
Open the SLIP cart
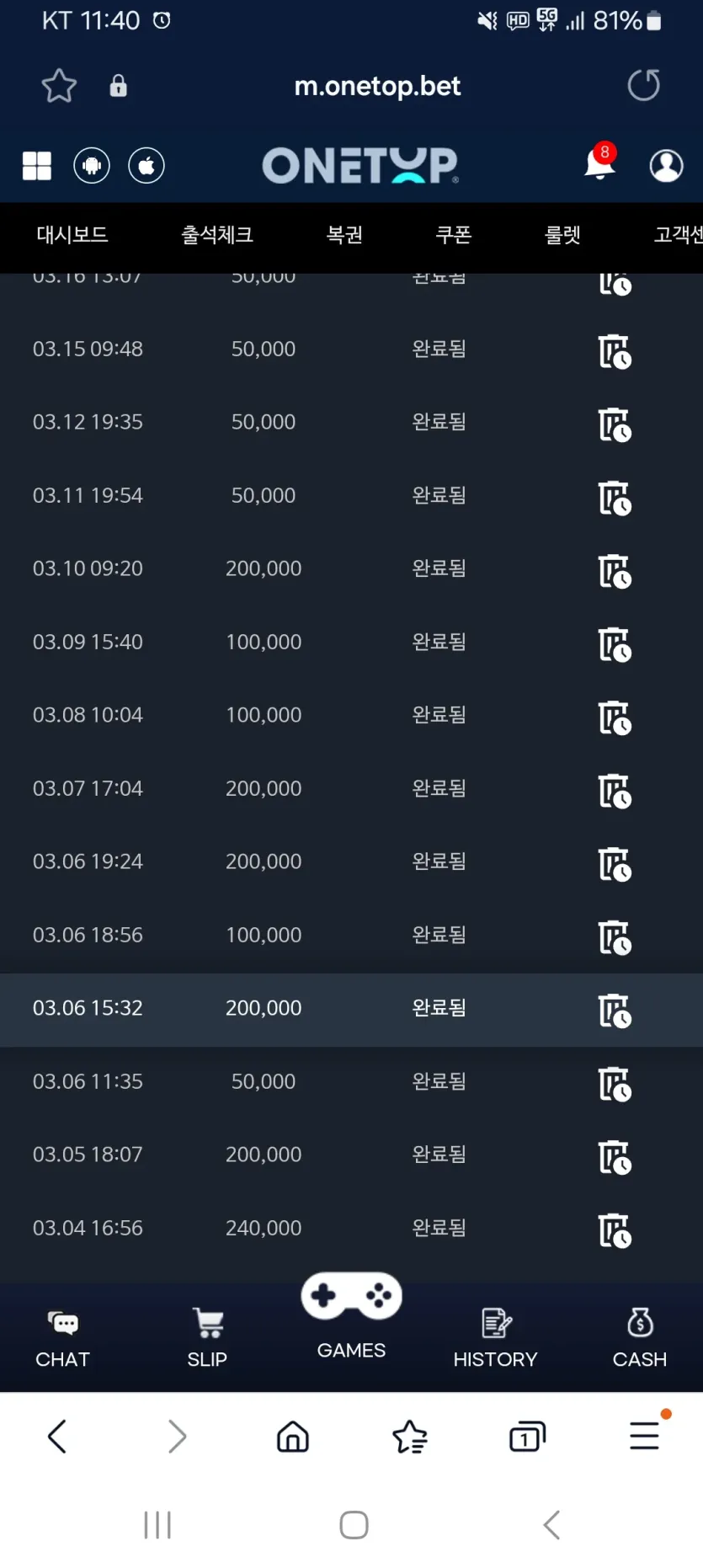point(207,1339)
